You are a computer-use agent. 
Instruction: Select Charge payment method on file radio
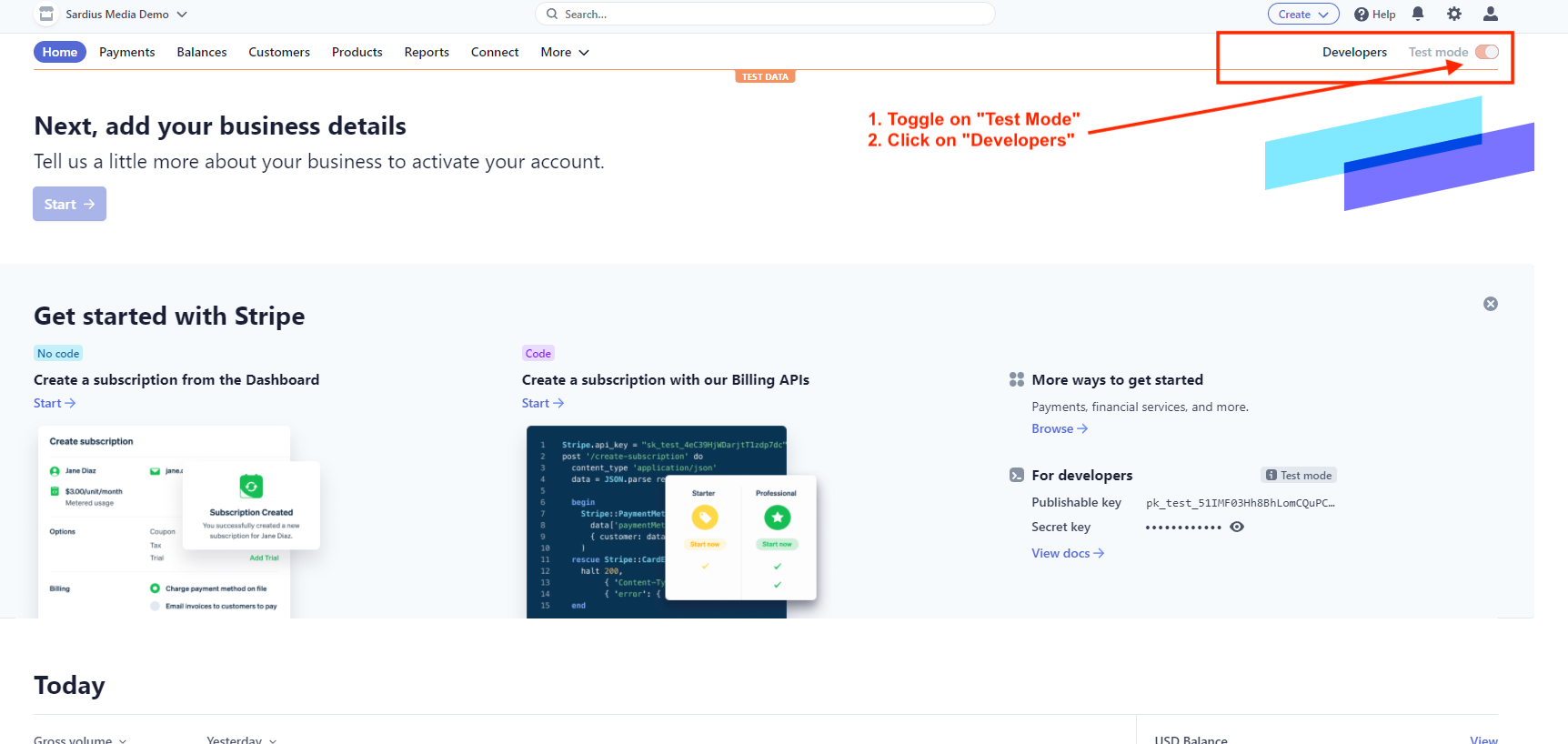click(x=155, y=588)
